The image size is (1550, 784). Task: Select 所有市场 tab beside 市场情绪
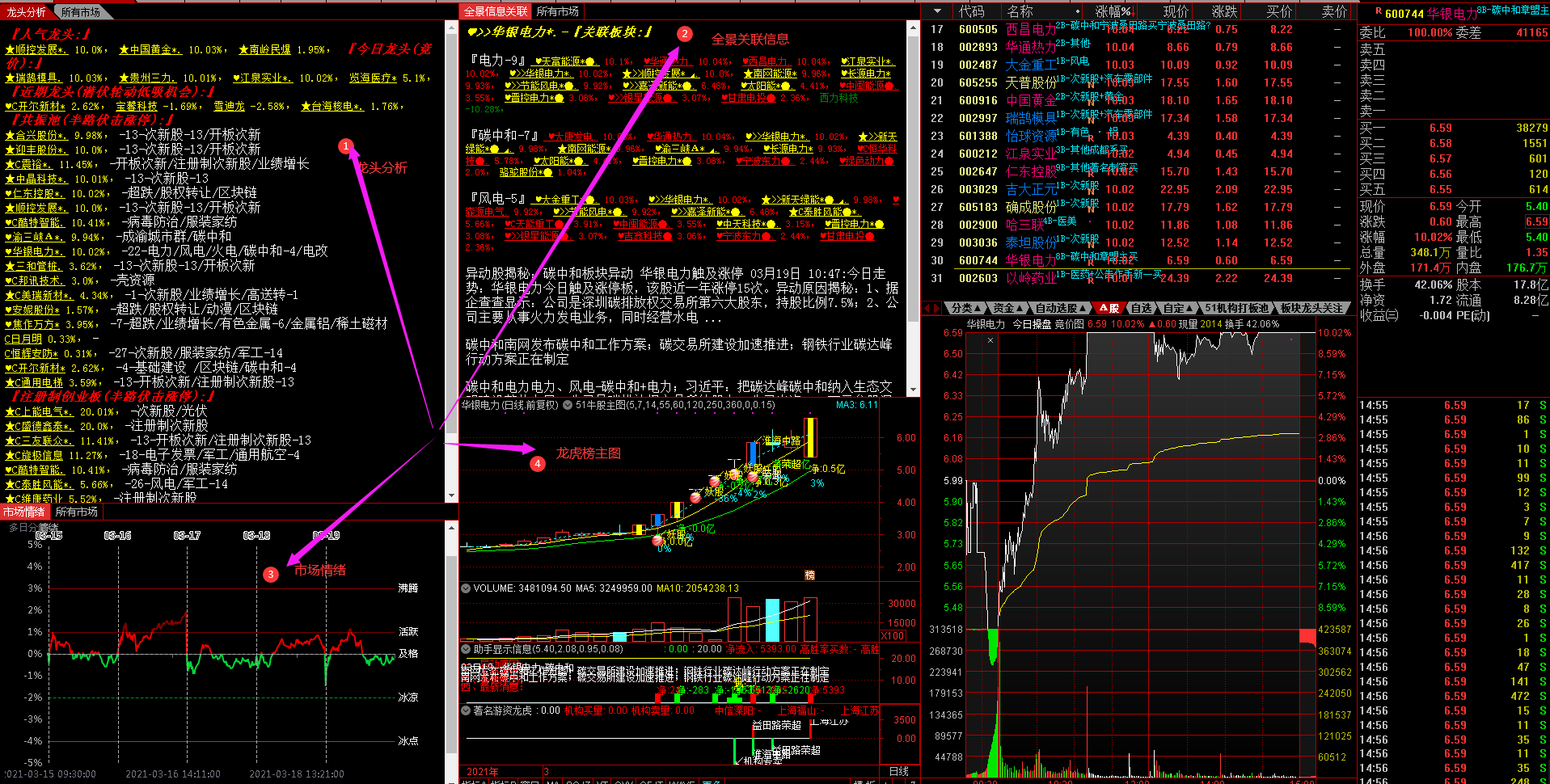[x=77, y=512]
